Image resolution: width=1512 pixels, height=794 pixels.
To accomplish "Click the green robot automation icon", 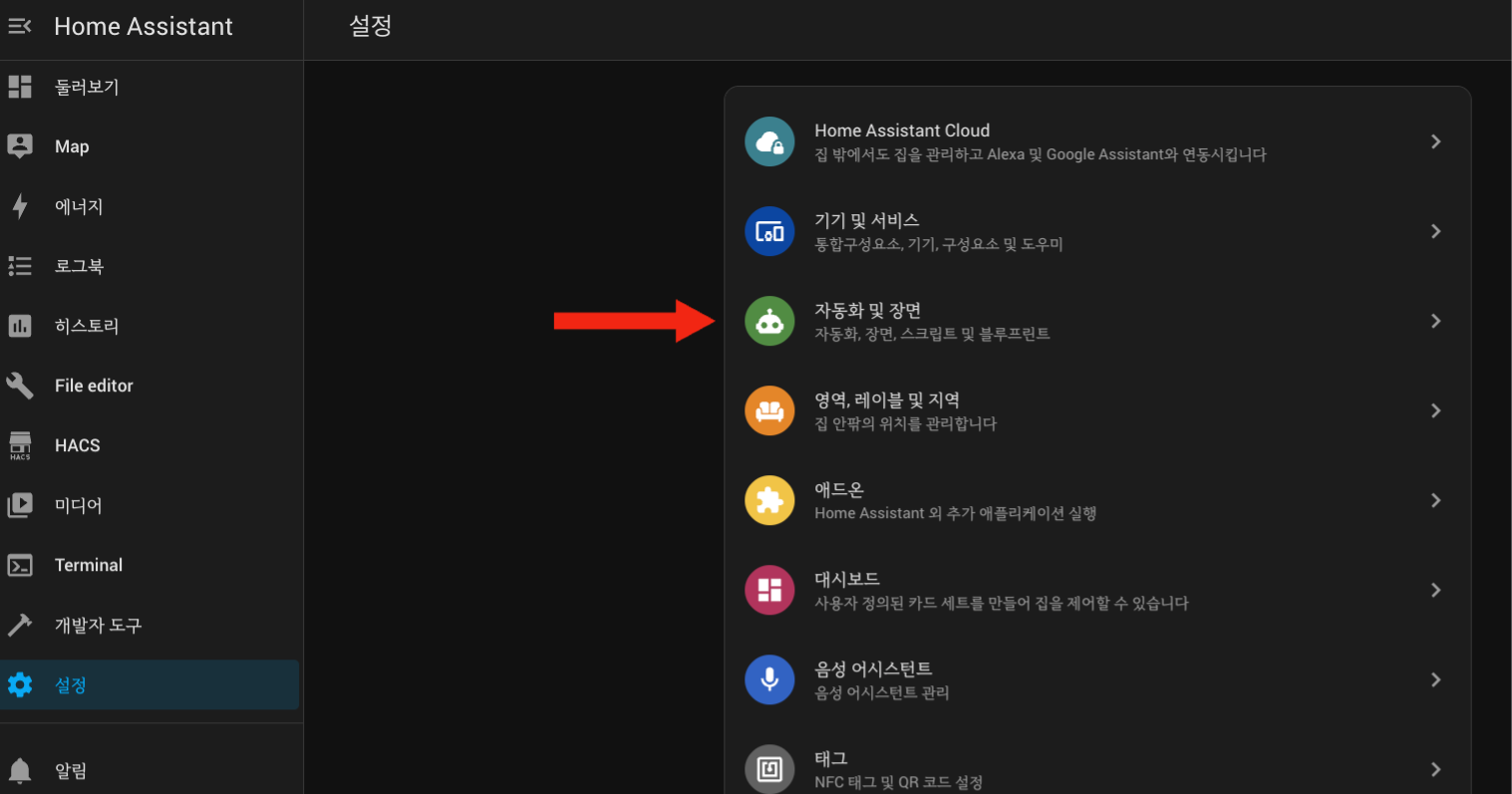I will (769, 321).
